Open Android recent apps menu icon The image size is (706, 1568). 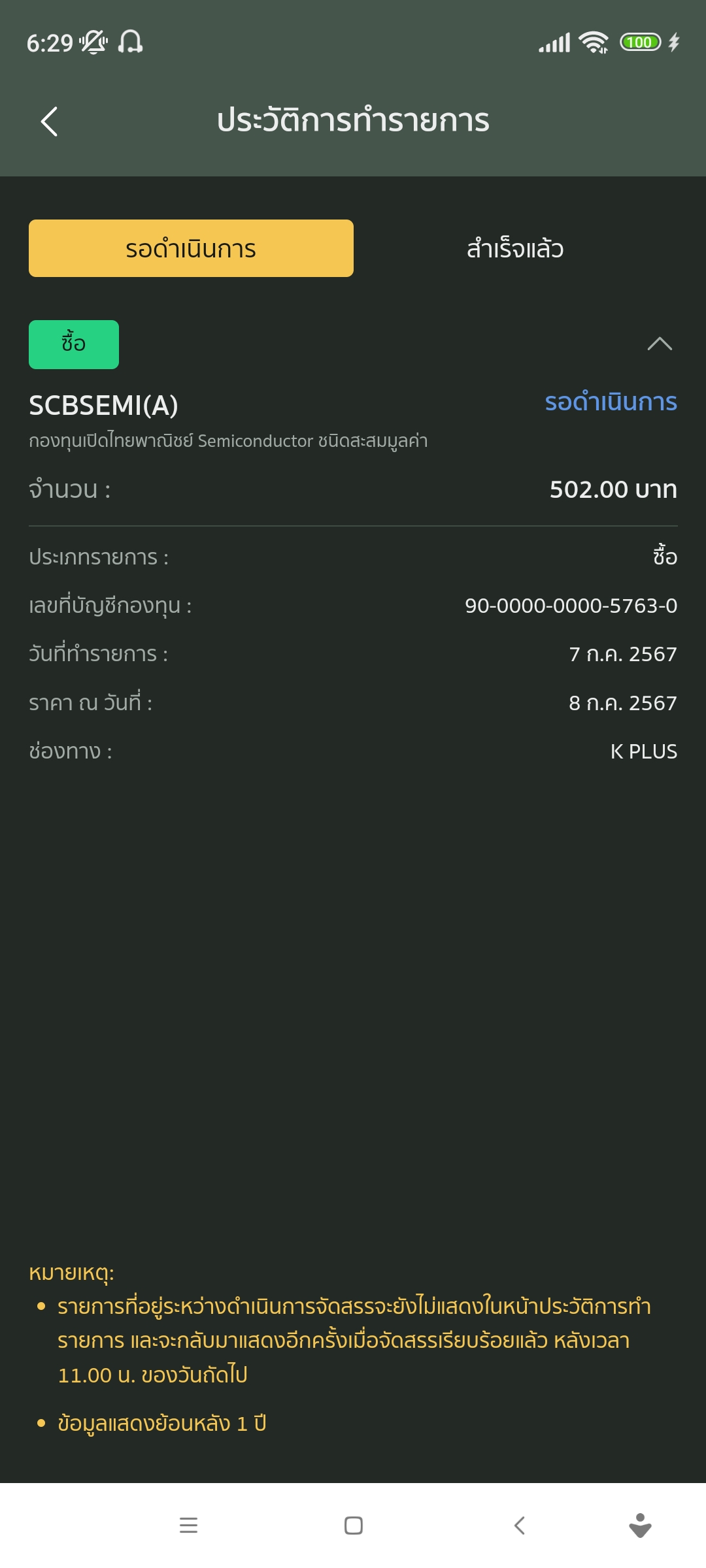tap(188, 1526)
